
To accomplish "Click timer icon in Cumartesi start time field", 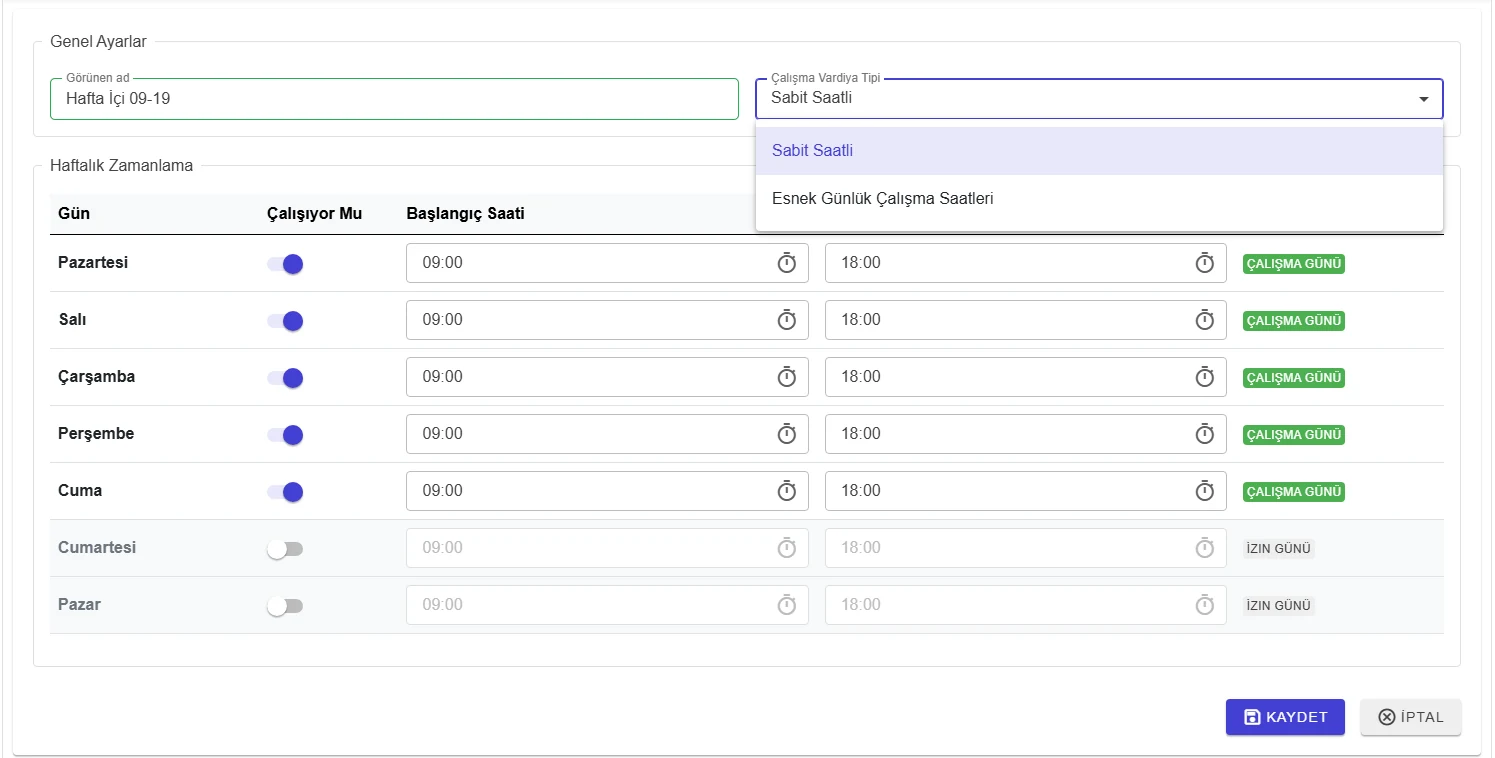I will click(x=787, y=548).
